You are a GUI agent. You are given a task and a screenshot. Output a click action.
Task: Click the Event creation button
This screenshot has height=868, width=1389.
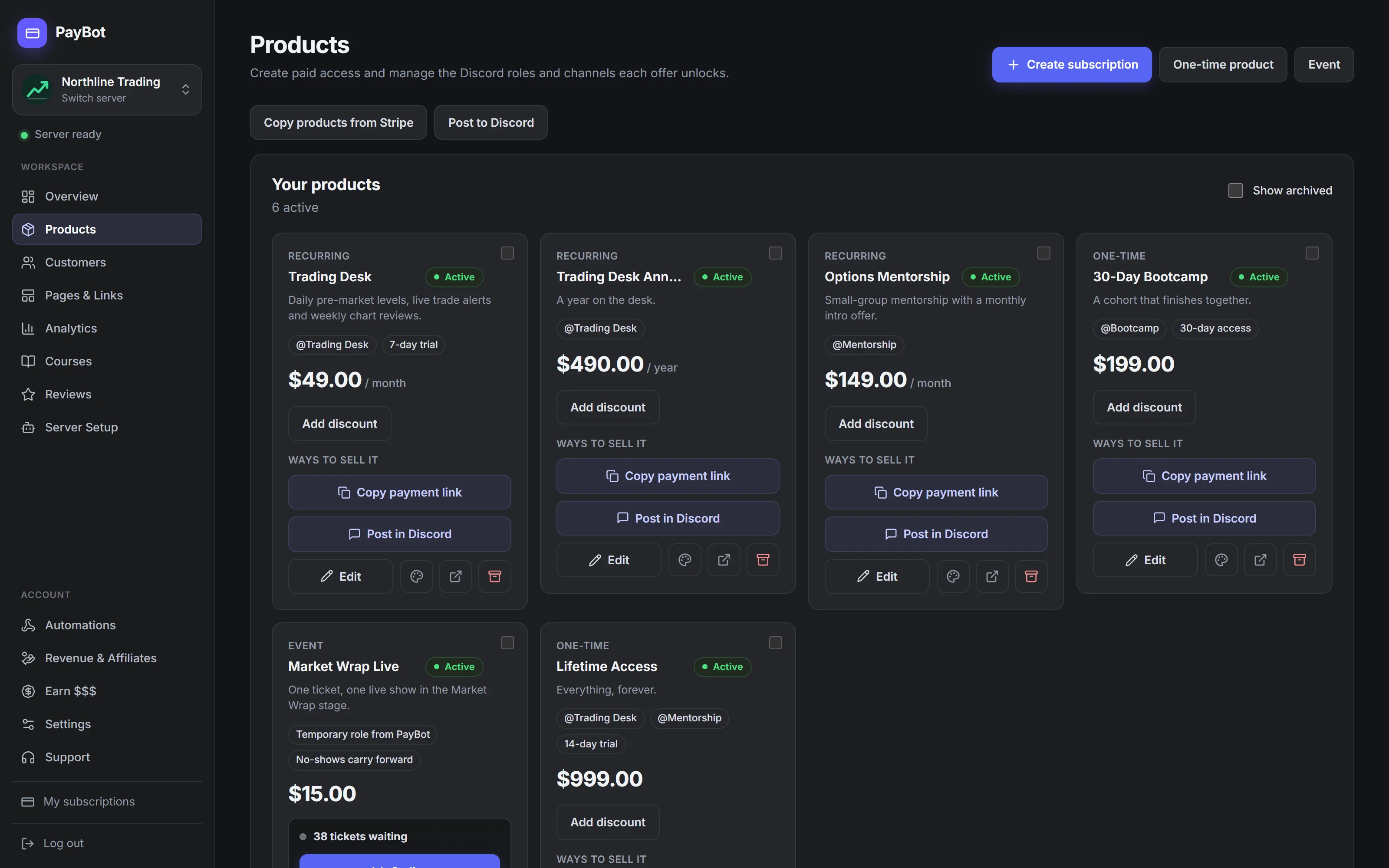point(1323,65)
